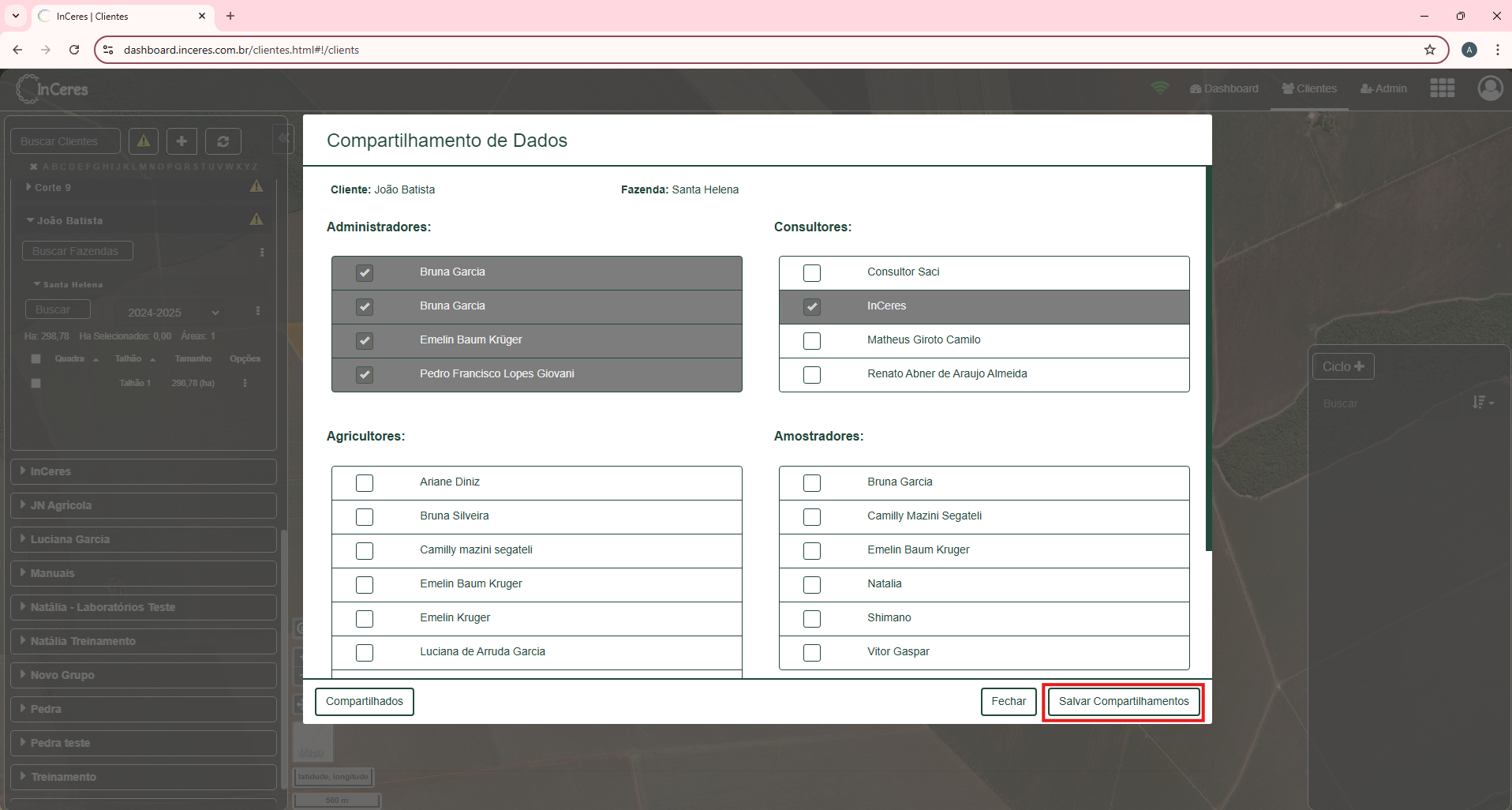This screenshot has width=1512, height=810.
Task: Check Shimano amostrador
Action: pyautogui.click(x=812, y=619)
